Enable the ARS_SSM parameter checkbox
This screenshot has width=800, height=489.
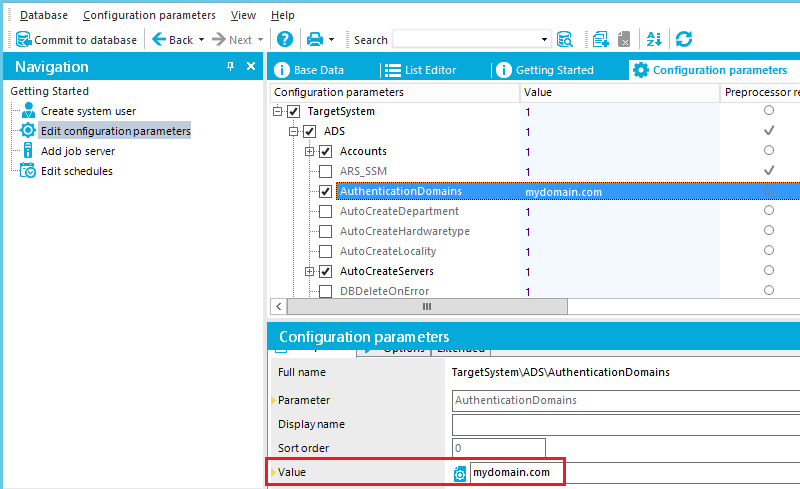point(326,171)
